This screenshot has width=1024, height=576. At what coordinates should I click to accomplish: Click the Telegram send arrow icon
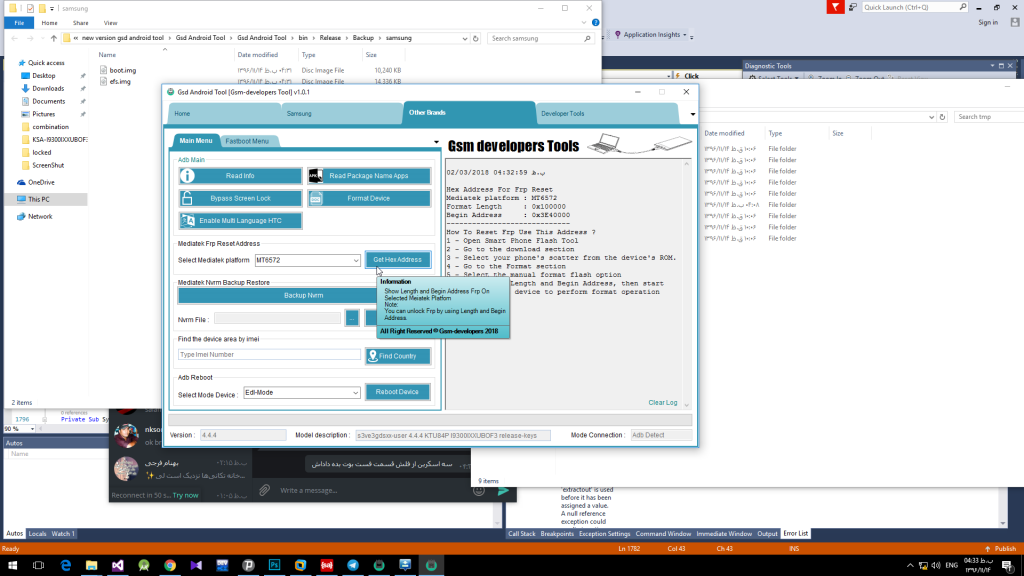504,490
